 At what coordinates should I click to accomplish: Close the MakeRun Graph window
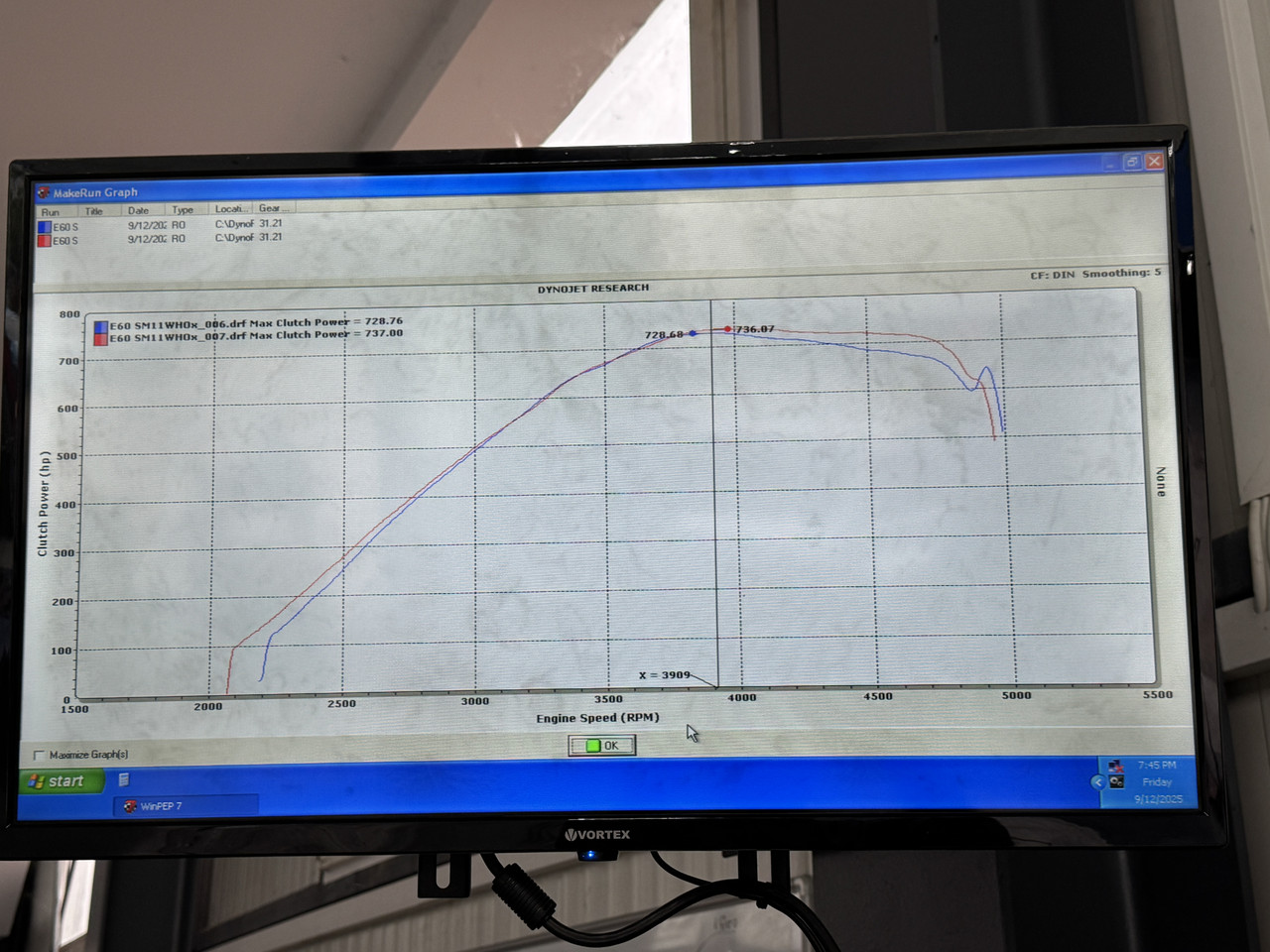tap(1154, 161)
